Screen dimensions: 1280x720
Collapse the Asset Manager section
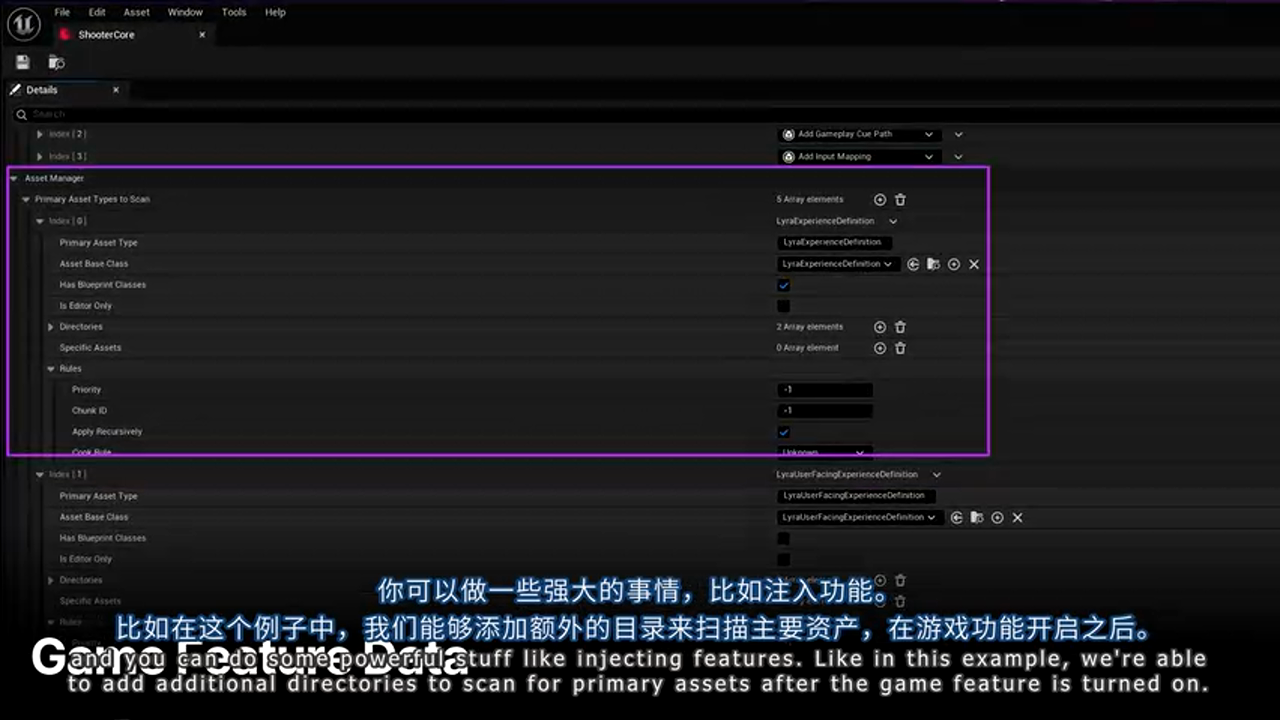tap(14, 178)
